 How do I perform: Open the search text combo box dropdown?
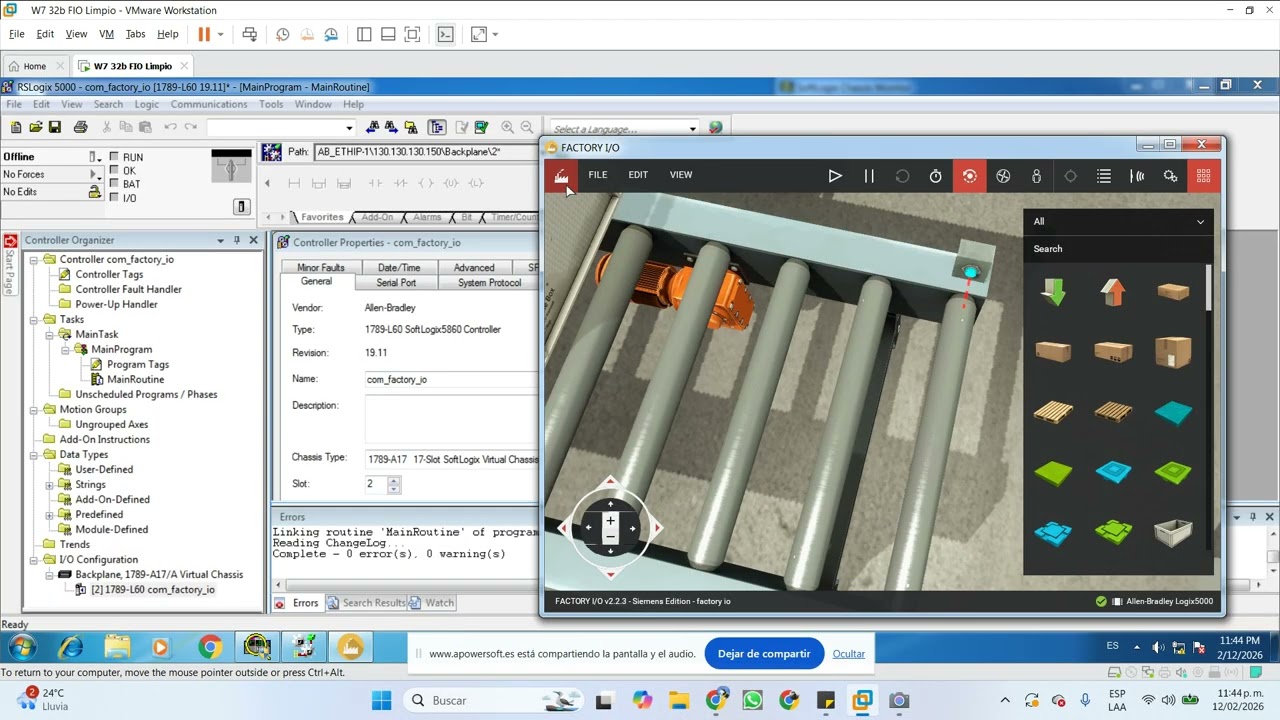click(x=349, y=128)
